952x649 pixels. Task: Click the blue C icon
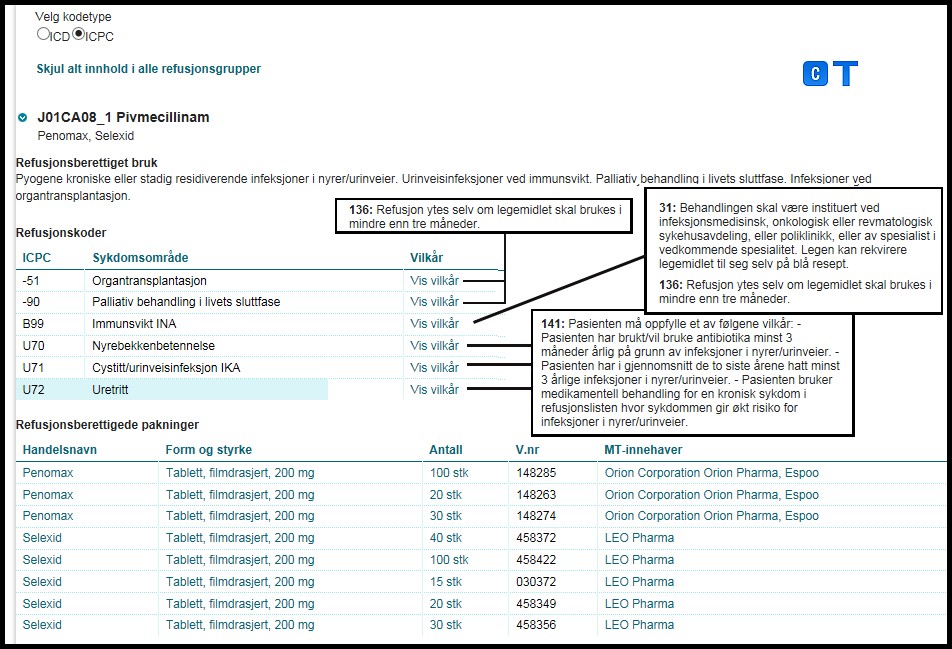(x=815, y=74)
